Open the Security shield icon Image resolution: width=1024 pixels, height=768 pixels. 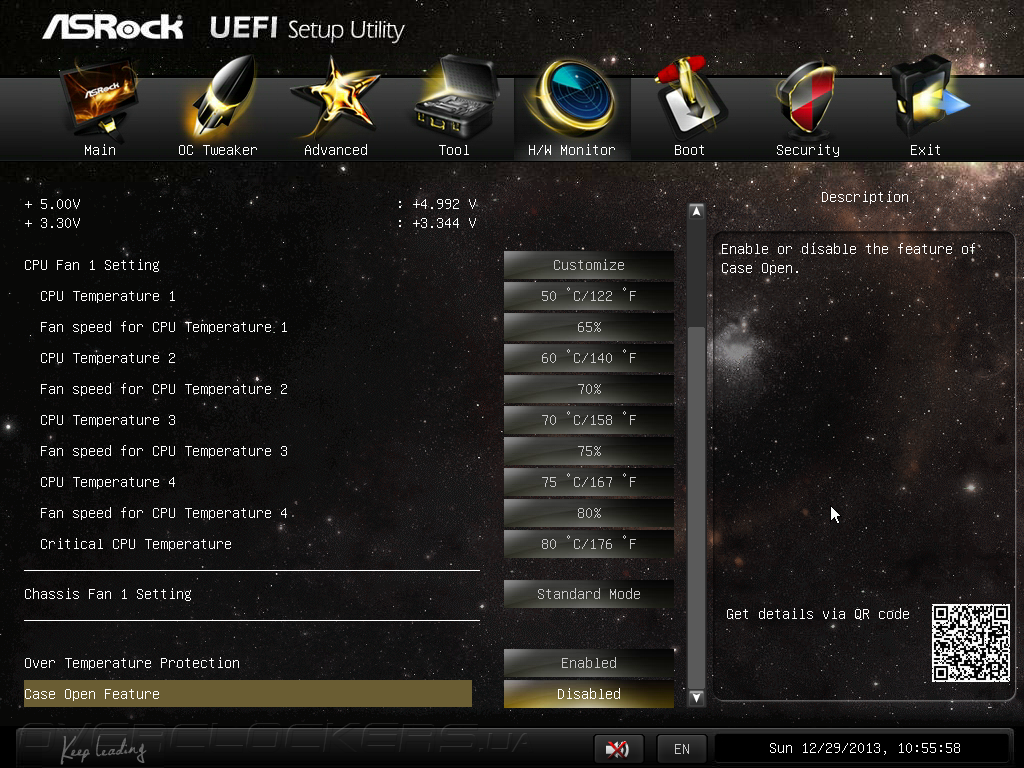(x=807, y=98)
